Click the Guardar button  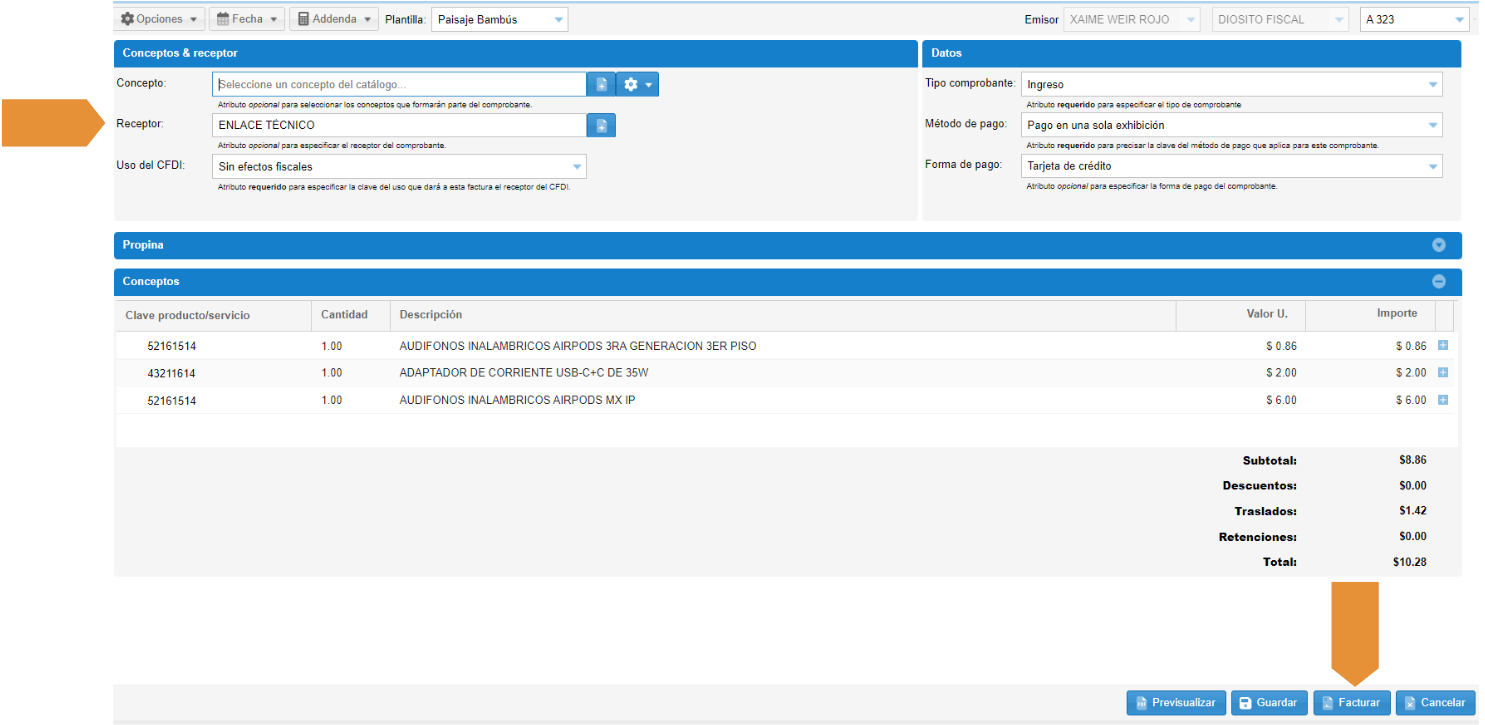1267,703
